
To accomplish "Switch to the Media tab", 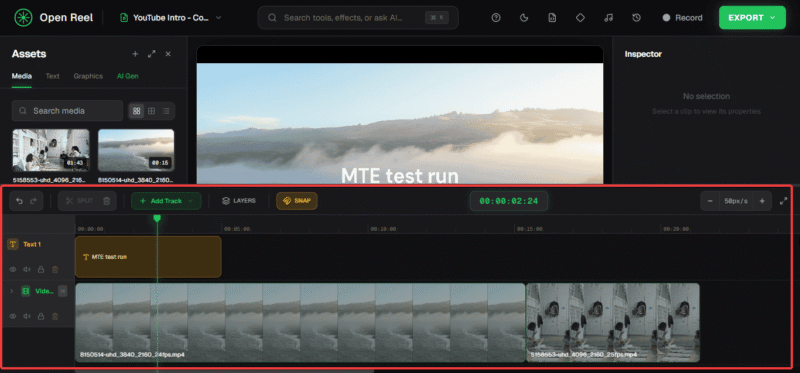I will click(x=22, y=76).
